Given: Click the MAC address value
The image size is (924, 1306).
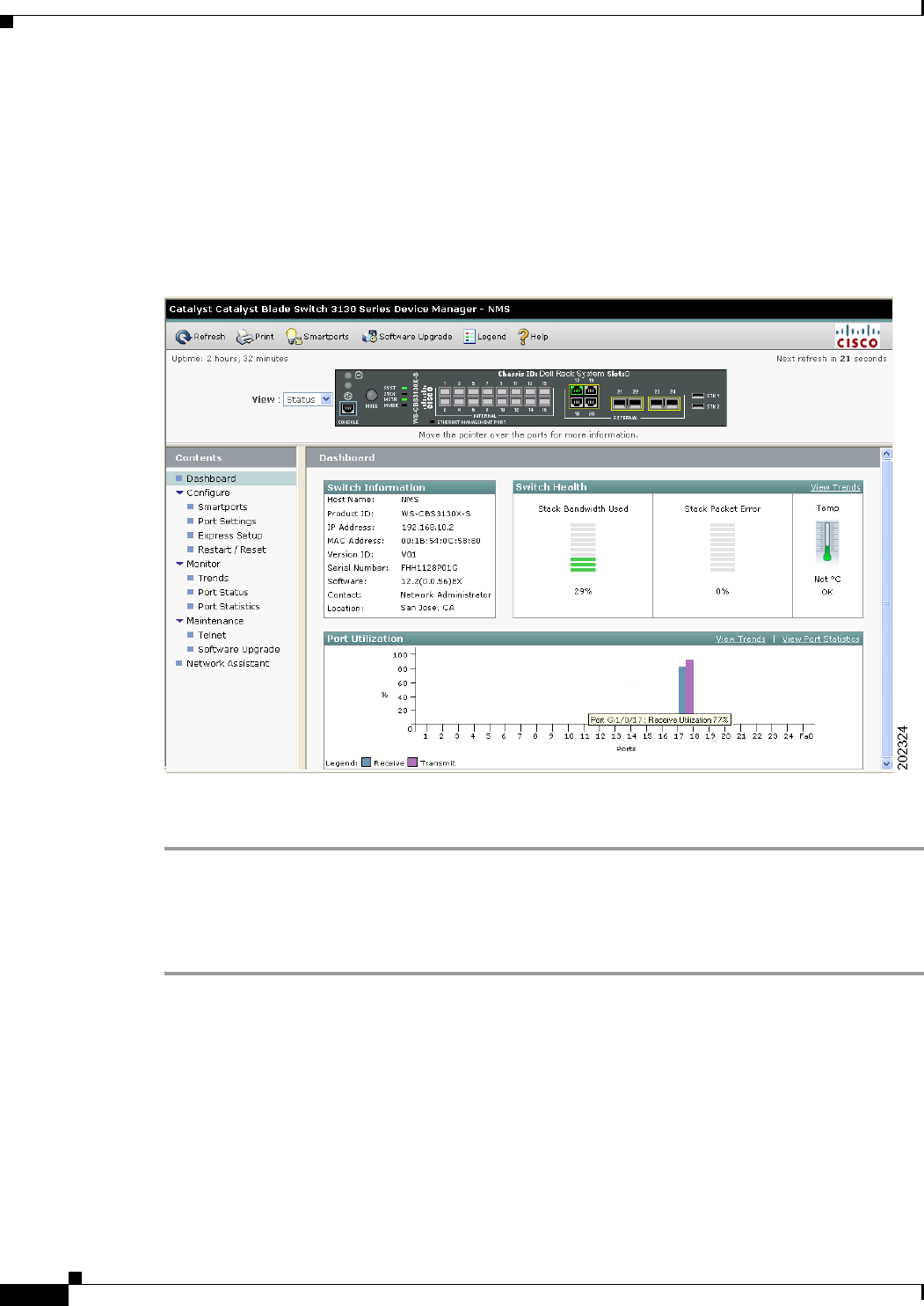Looking at the screenshot, I should click(440, 541).
